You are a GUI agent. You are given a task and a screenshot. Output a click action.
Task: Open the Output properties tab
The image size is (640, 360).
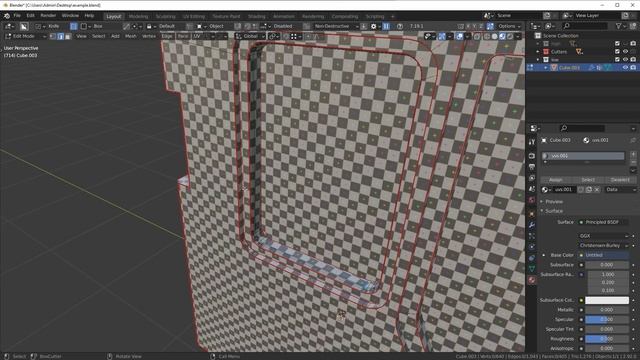click(531, 167)
